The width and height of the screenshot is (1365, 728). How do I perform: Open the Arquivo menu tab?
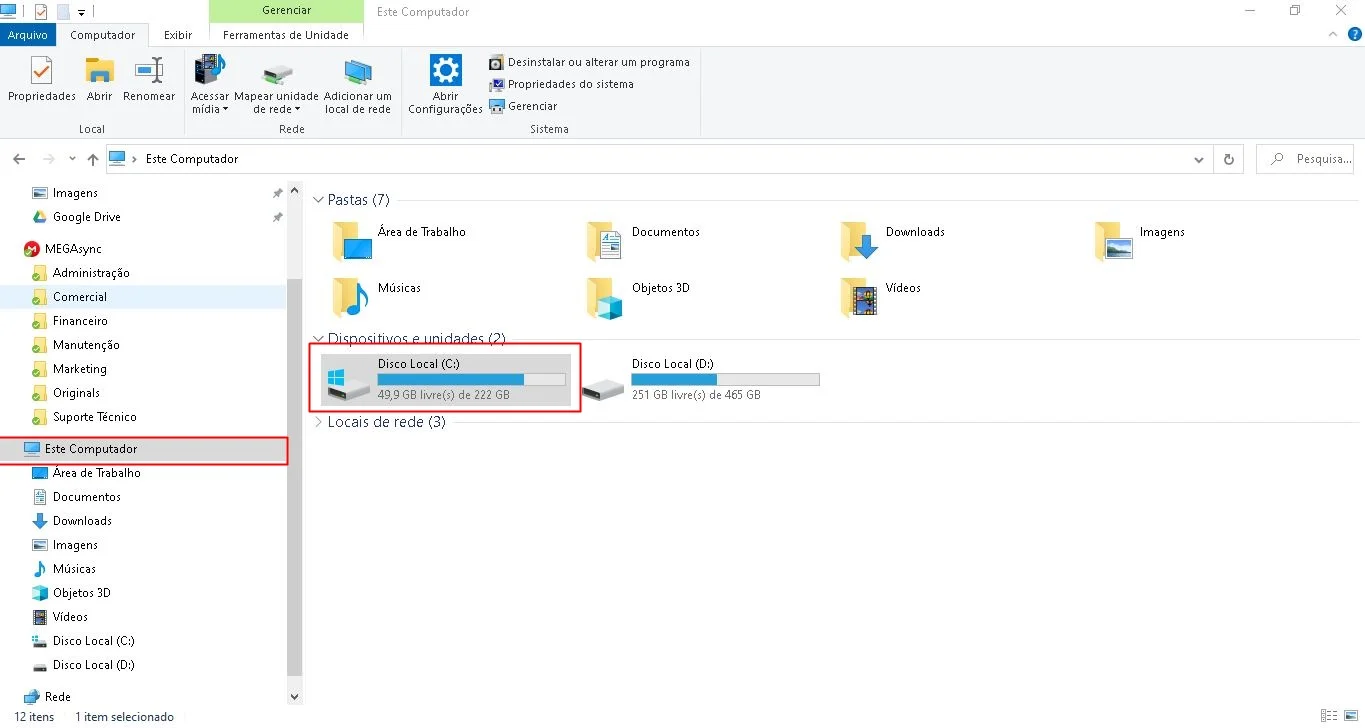[x=28, y=35]
